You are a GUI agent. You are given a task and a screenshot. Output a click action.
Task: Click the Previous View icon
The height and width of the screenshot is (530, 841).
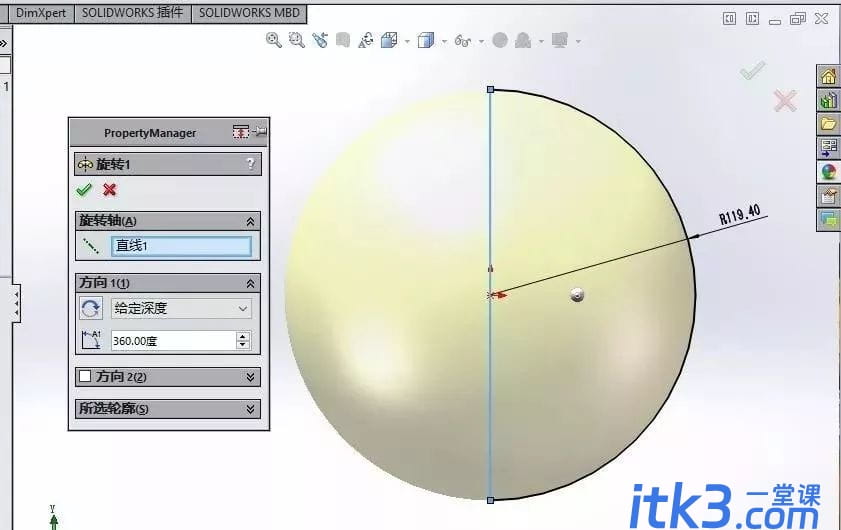pos(320,40)
